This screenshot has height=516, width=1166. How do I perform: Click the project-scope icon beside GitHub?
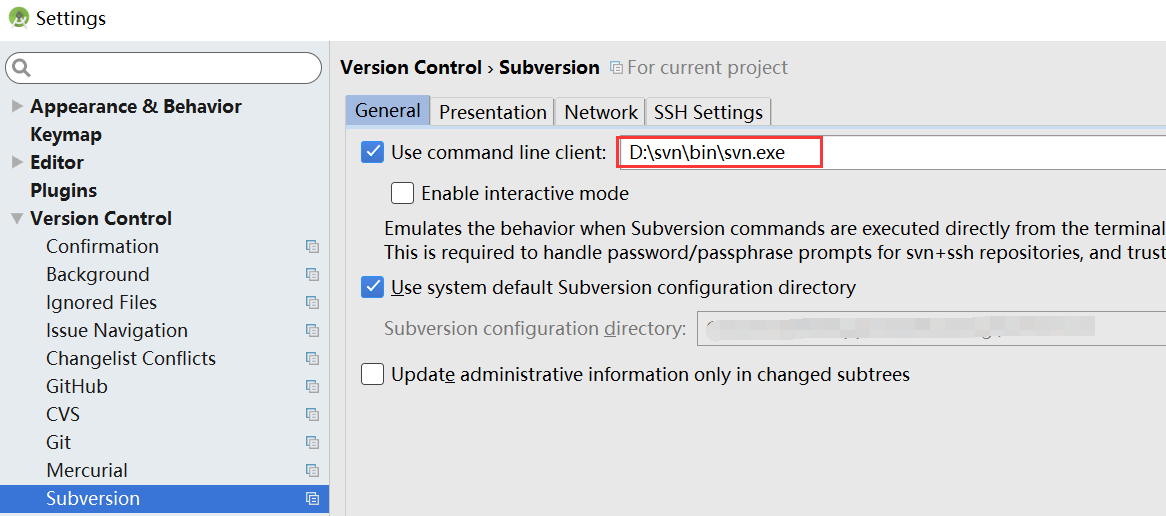coord(312,387)
